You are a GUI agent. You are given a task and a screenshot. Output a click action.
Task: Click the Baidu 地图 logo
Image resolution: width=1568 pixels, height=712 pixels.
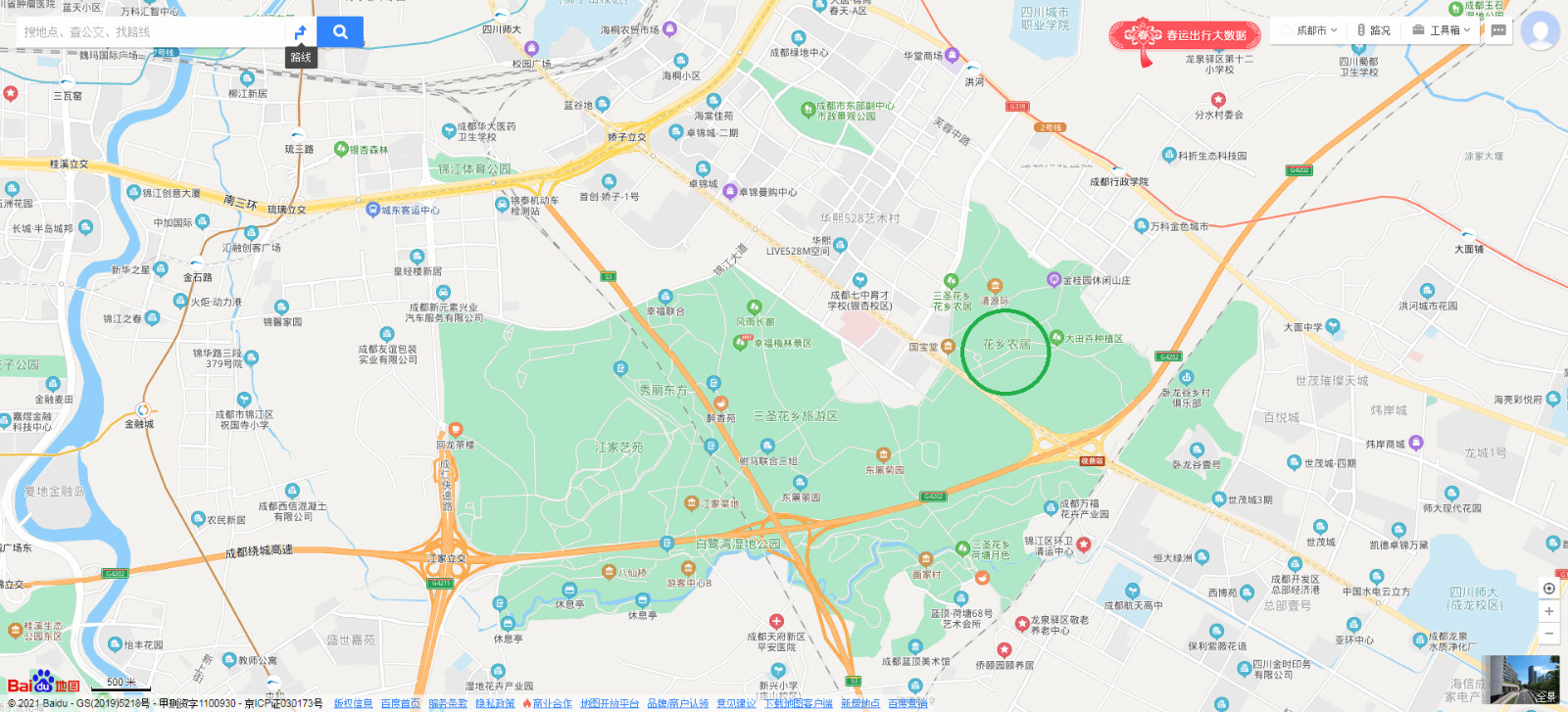point(44,683)
